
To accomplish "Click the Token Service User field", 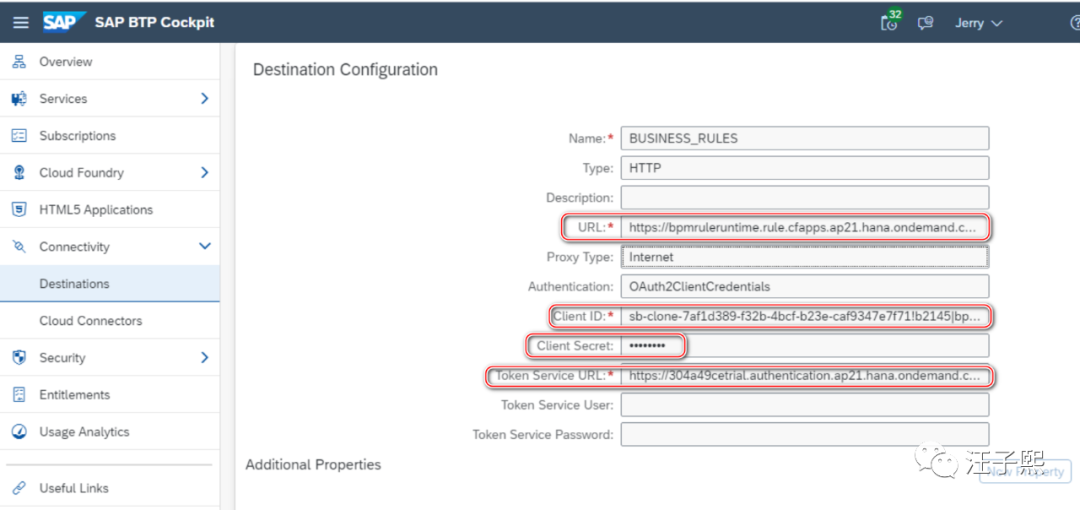I will coord(804,405).
